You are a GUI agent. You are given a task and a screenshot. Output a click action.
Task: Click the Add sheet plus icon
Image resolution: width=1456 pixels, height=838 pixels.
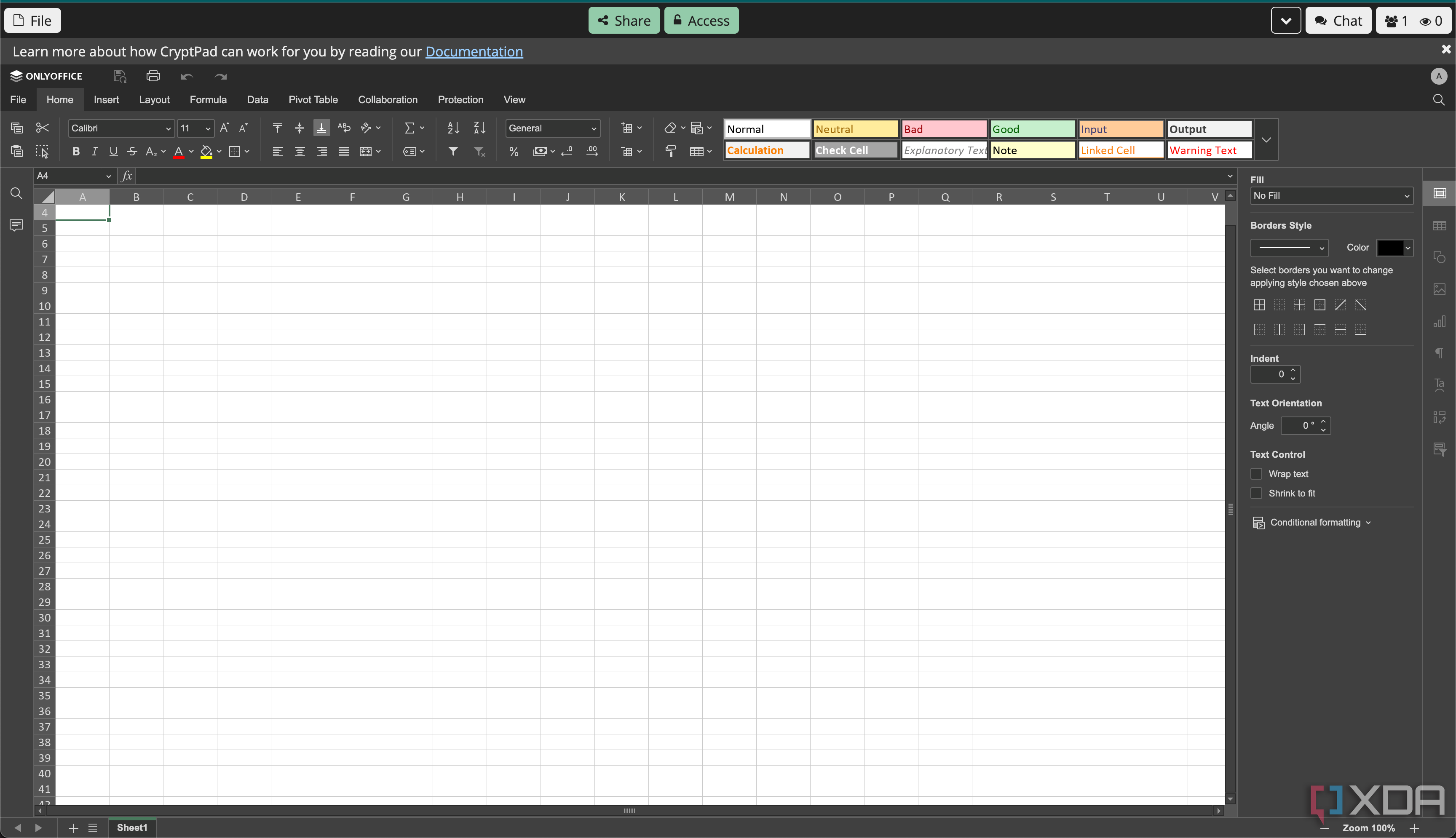[73, 827]
